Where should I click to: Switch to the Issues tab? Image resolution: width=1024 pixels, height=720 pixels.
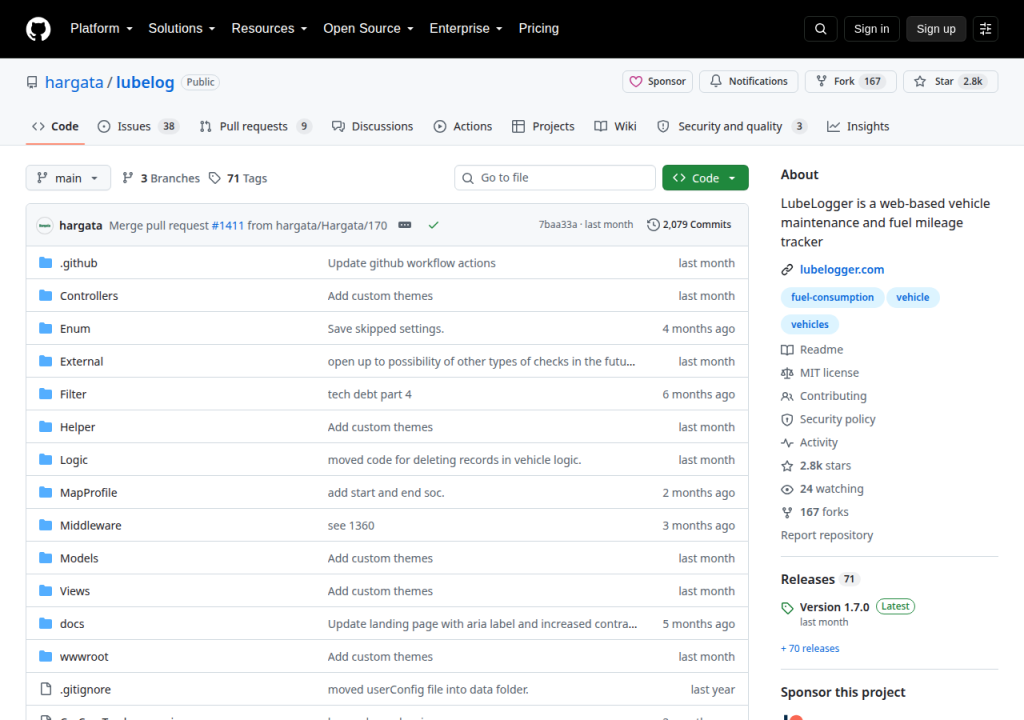tap(138, 127)
